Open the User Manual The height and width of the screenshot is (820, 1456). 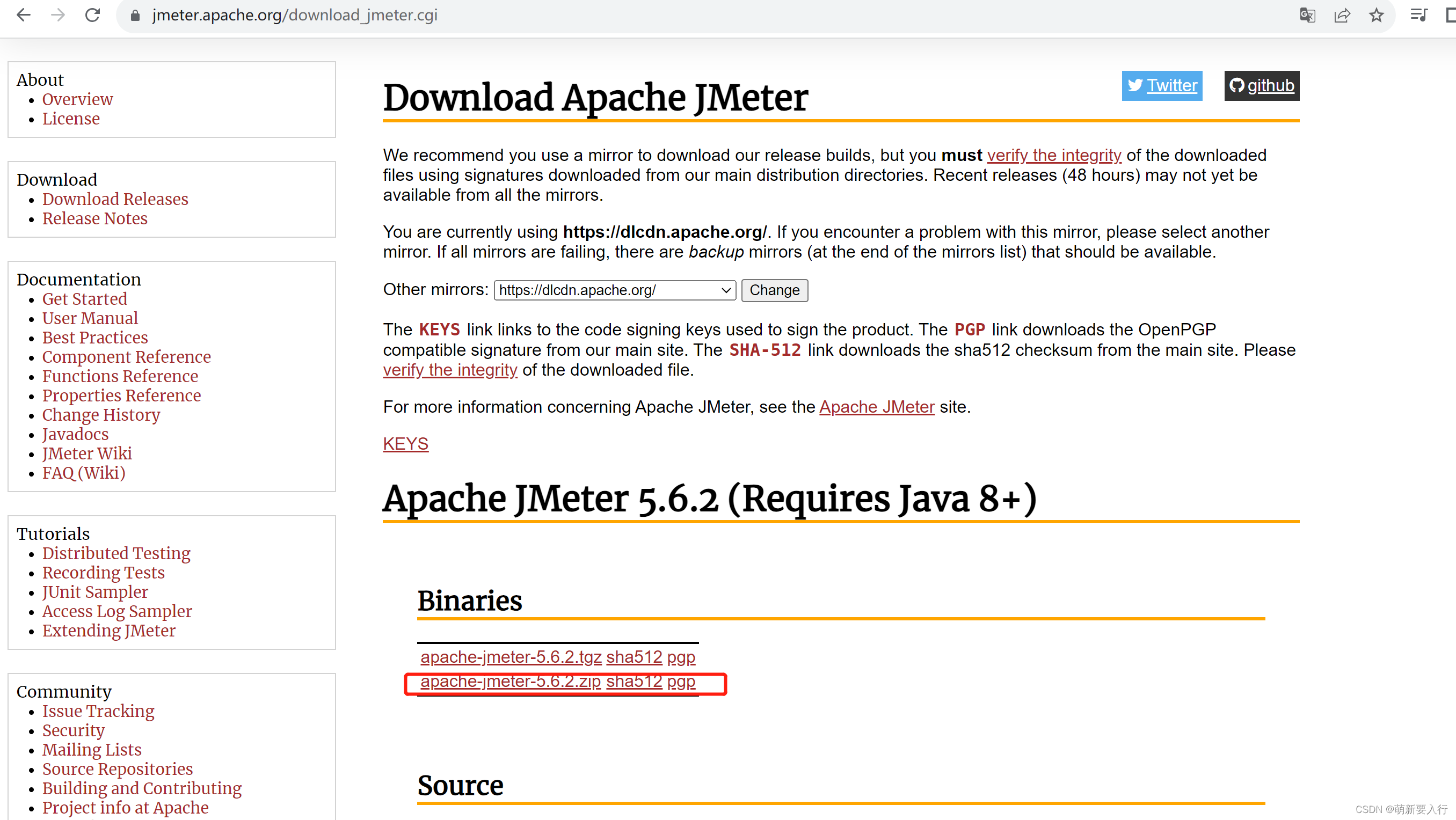tap(90, 318)
